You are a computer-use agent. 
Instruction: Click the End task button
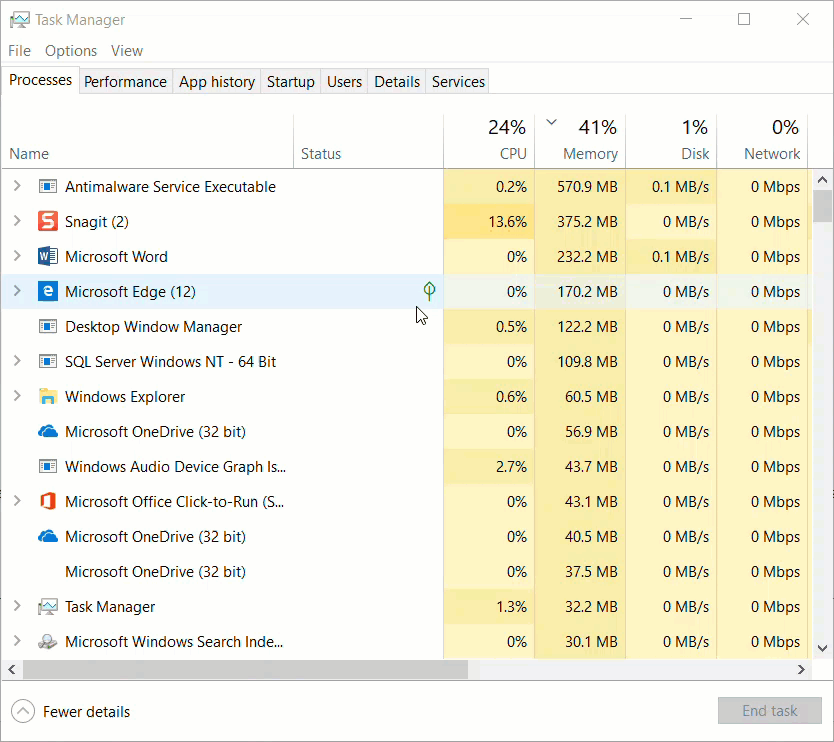click(770, 711)
